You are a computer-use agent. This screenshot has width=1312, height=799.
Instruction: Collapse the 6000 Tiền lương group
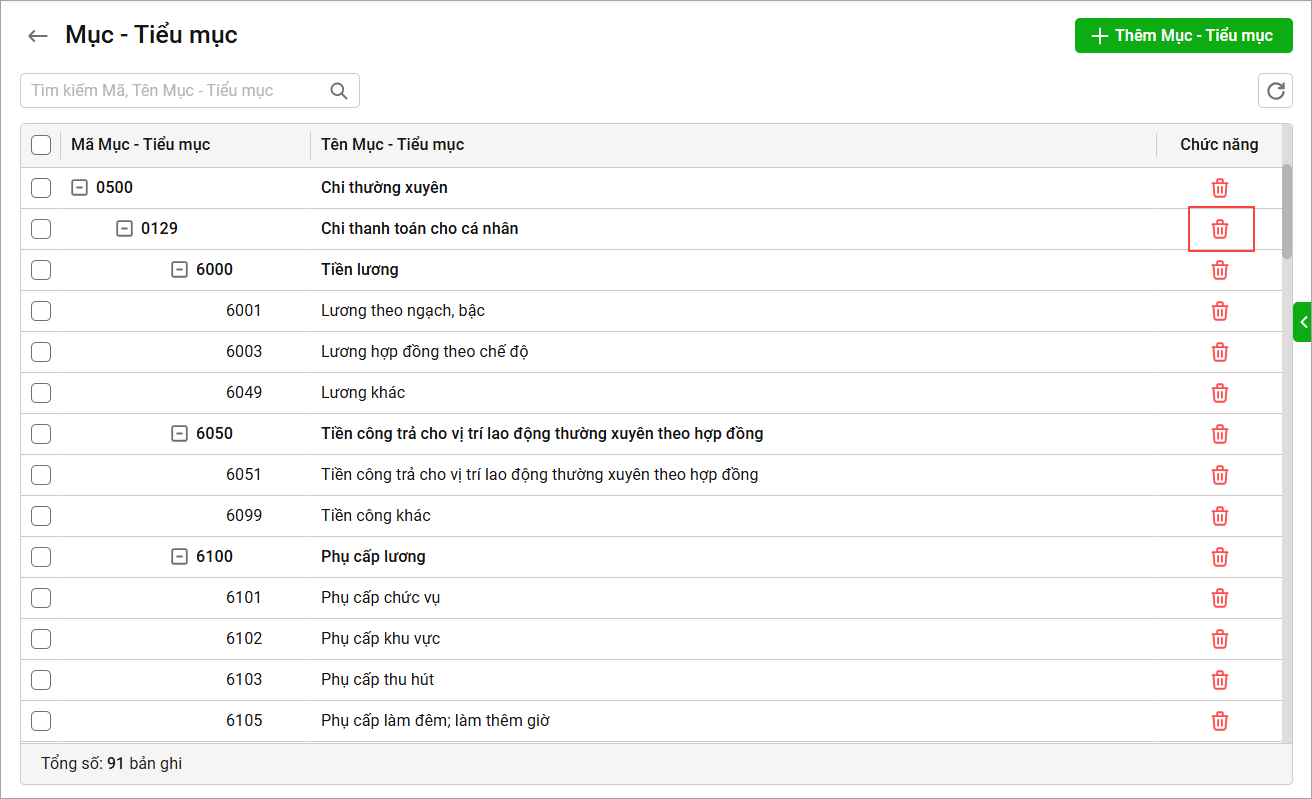(180, 270)
